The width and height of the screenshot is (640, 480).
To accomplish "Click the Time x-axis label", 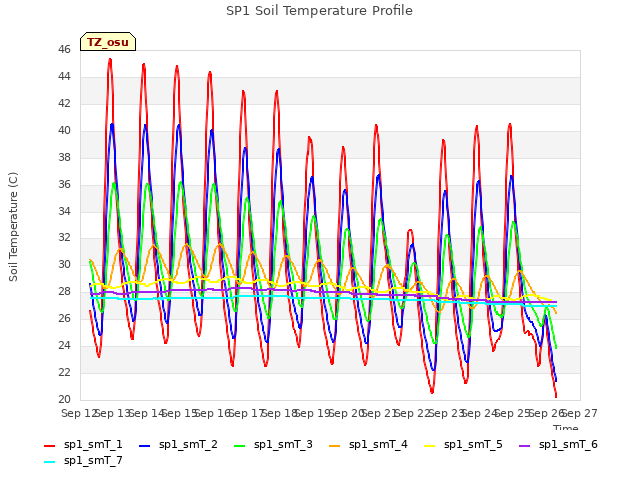I will tap(566, 427).
